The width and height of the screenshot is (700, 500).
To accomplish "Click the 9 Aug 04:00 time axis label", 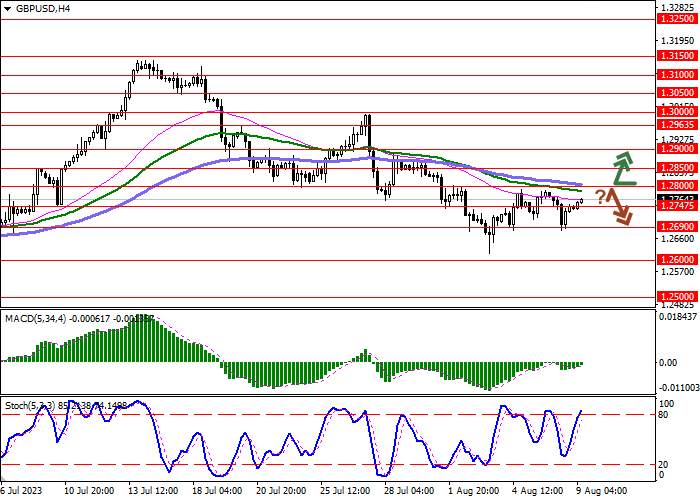I will point(601,491).
